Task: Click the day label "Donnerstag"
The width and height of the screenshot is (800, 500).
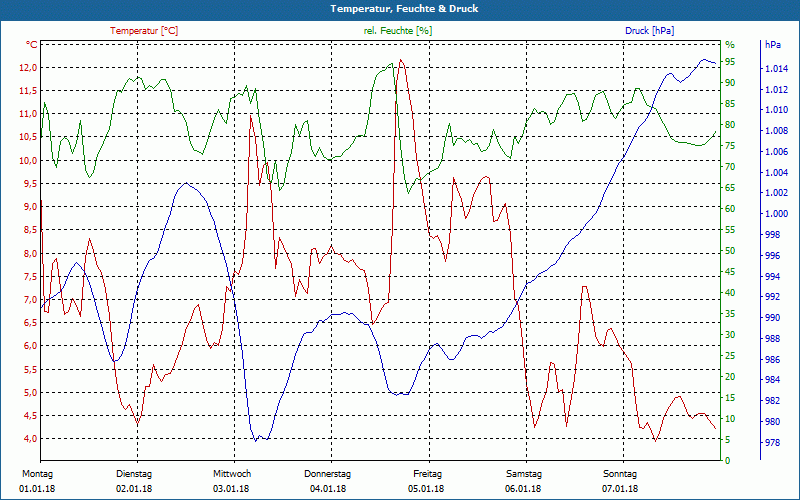Action: (x=328, y=473)
